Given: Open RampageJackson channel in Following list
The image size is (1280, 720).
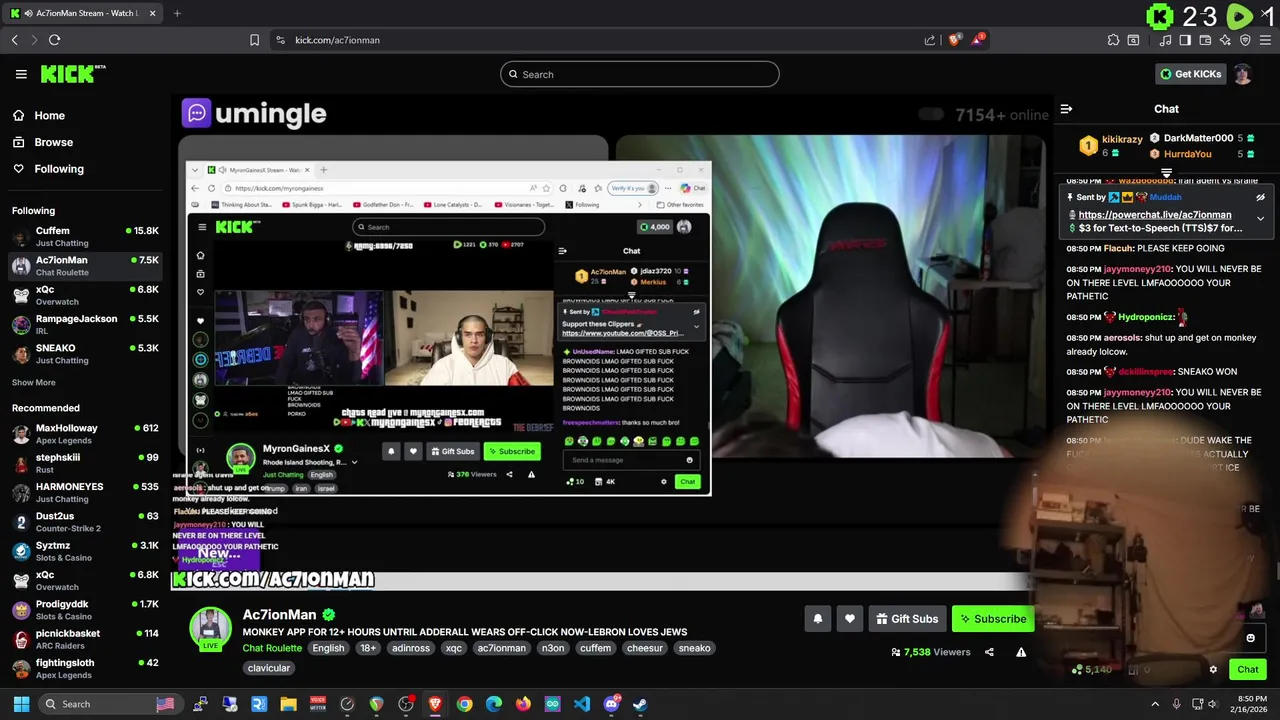Looking at the screenshot, I should point(85,324).
